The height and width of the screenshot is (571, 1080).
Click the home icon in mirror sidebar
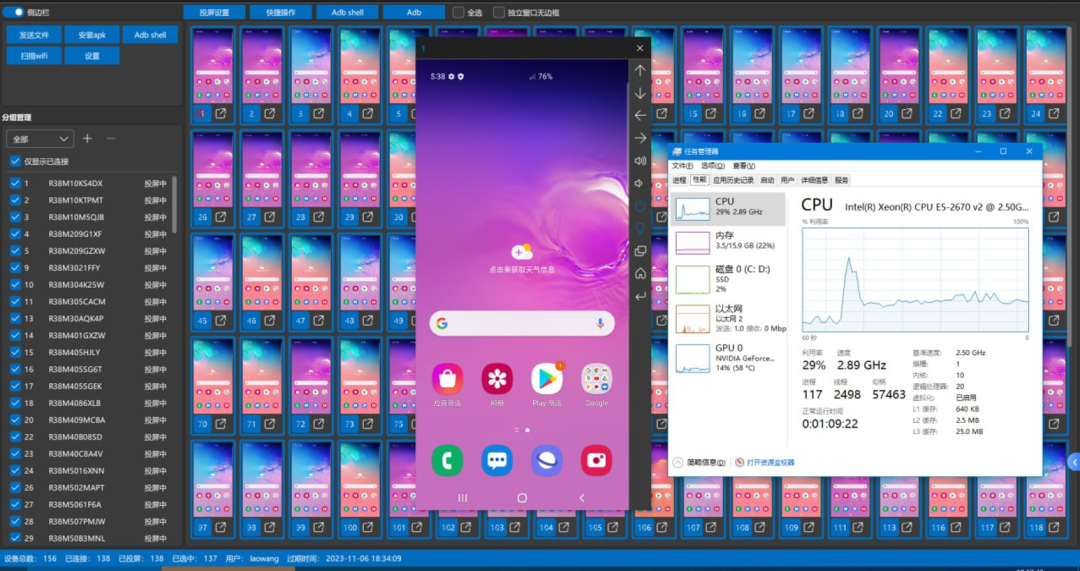(640, 273)
